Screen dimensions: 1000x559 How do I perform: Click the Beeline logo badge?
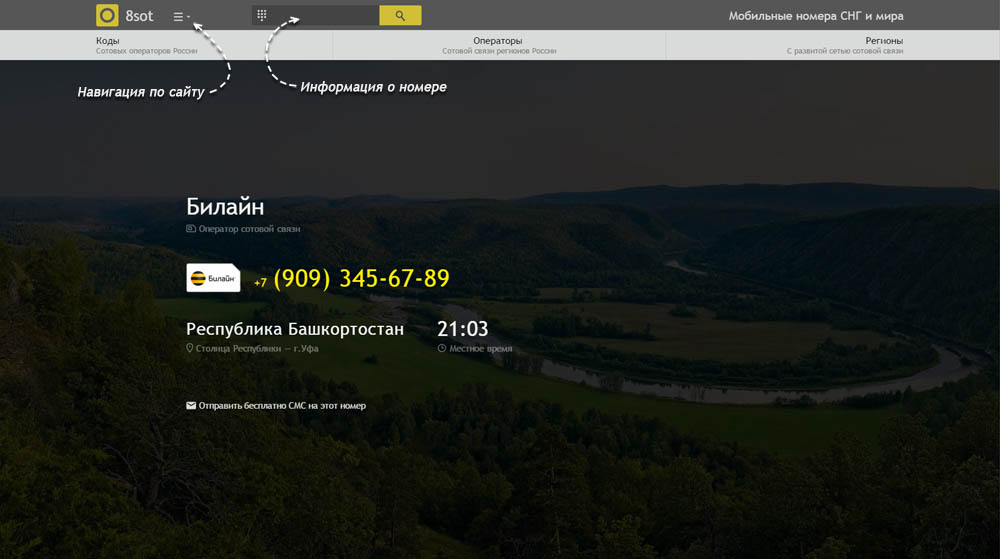tap(213, 278)
